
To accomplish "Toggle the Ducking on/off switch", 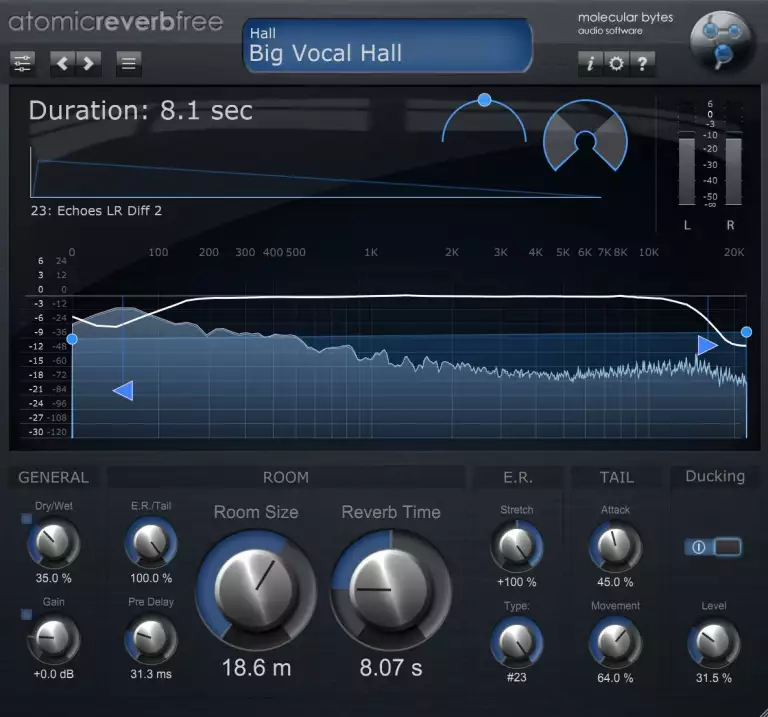I will coord(714,547).
